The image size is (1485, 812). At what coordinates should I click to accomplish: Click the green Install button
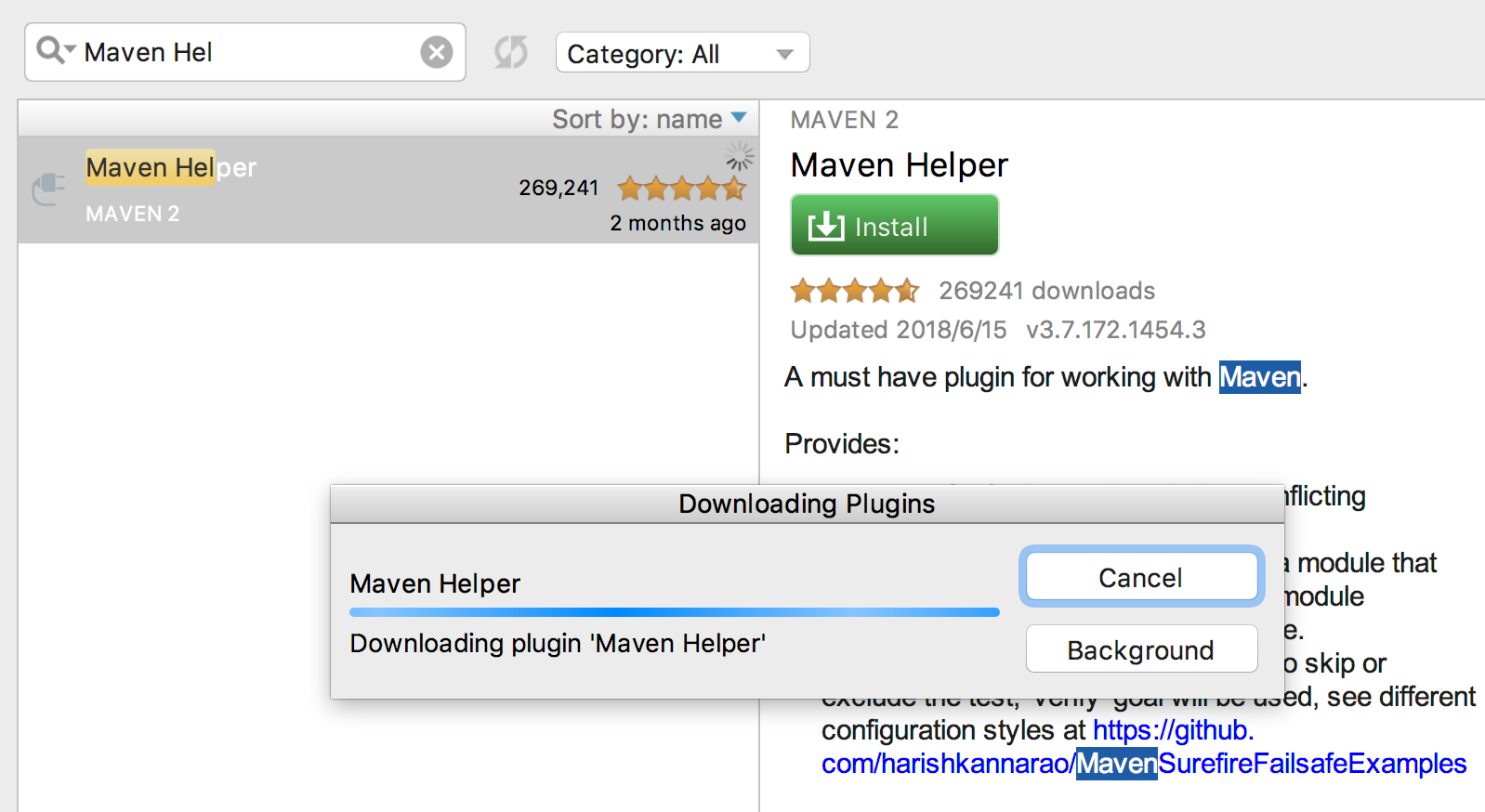(x=894, y=225)
